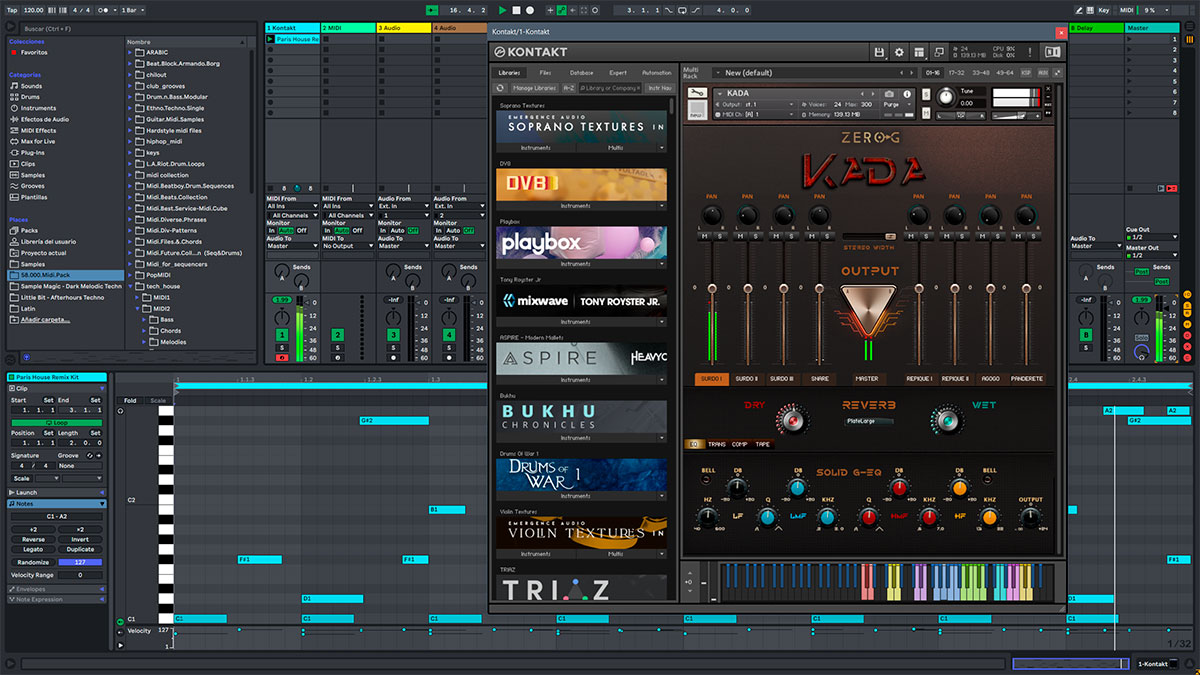The width and height of the screenshot is (1200, 675).
Task: Switch to Kontakt Database tab
Action: 581,73
